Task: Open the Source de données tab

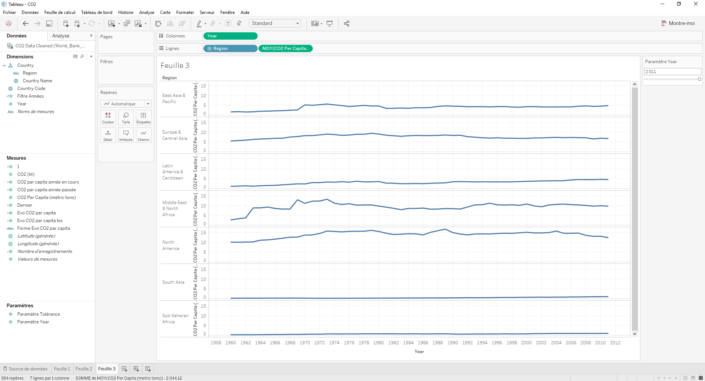Action: [x=25, y=369]
